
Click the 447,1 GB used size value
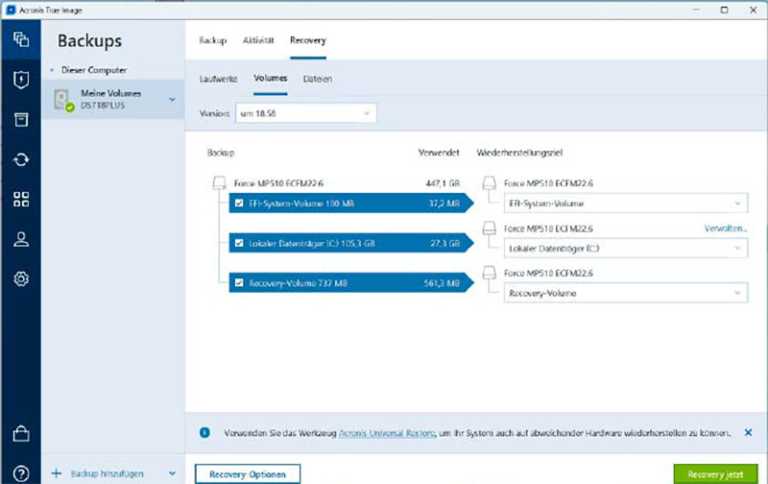coord(443,183)
